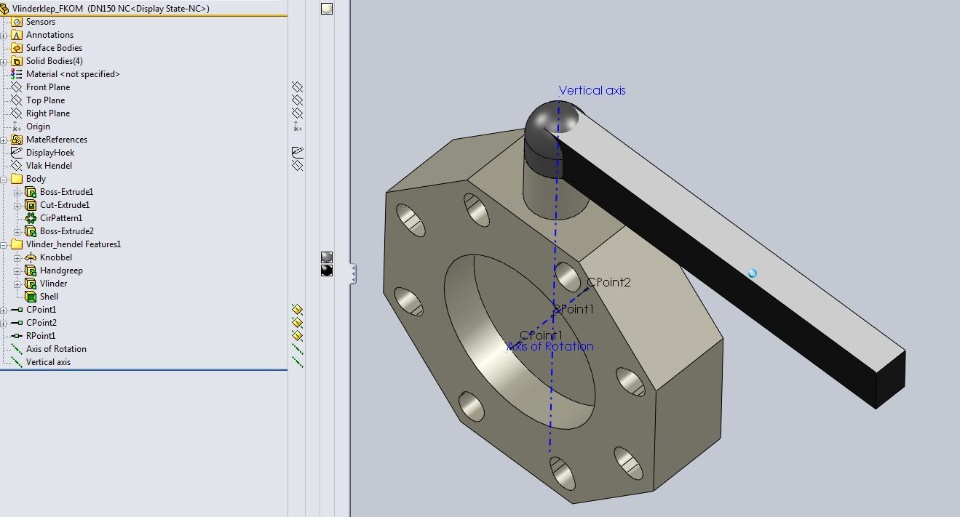Expand the Solid Bodies(4) node
Screen dimensions: 960x517
point(3,61)
